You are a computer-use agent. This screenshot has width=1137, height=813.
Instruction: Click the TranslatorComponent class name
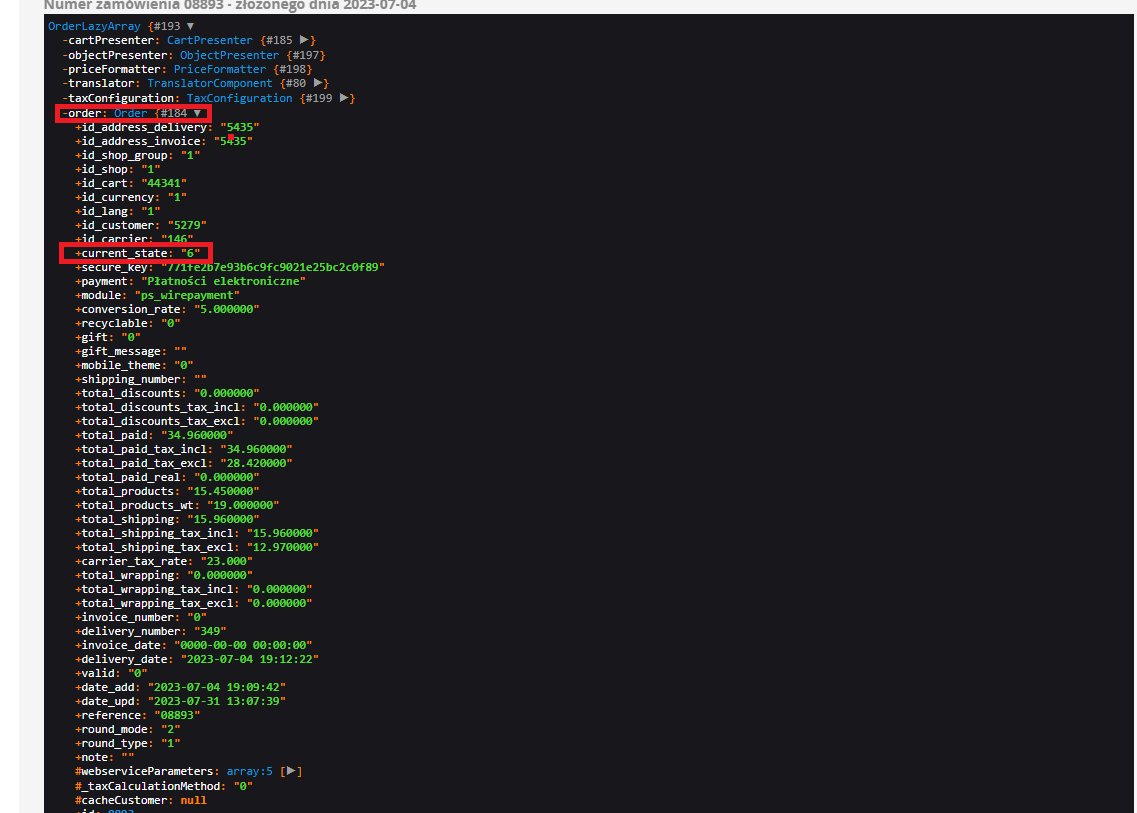tap(210, 83)
